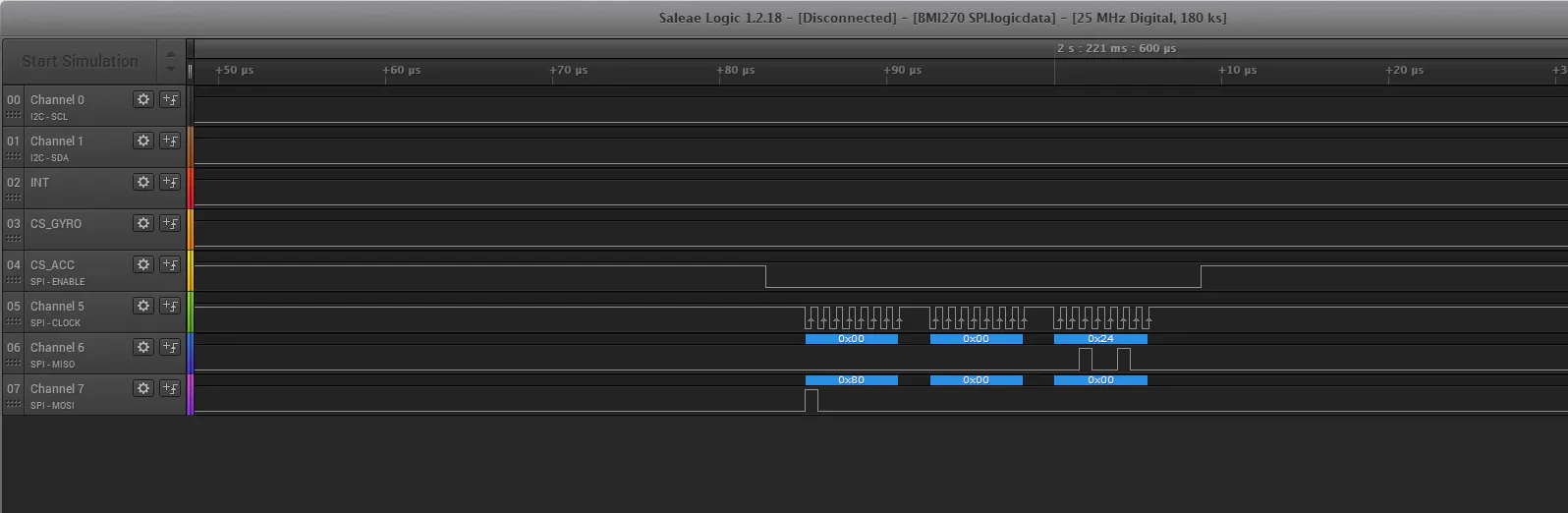
Task: Click the gear icon for Channel 1
Action: [x=143, y=141]
